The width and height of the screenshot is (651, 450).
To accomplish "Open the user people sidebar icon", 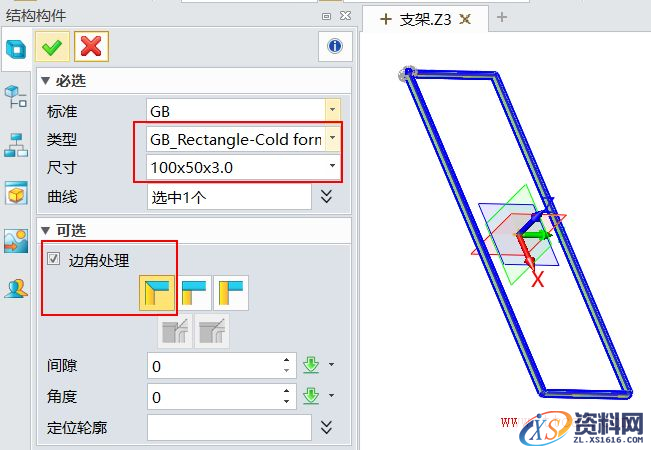I will click(16, 289).
